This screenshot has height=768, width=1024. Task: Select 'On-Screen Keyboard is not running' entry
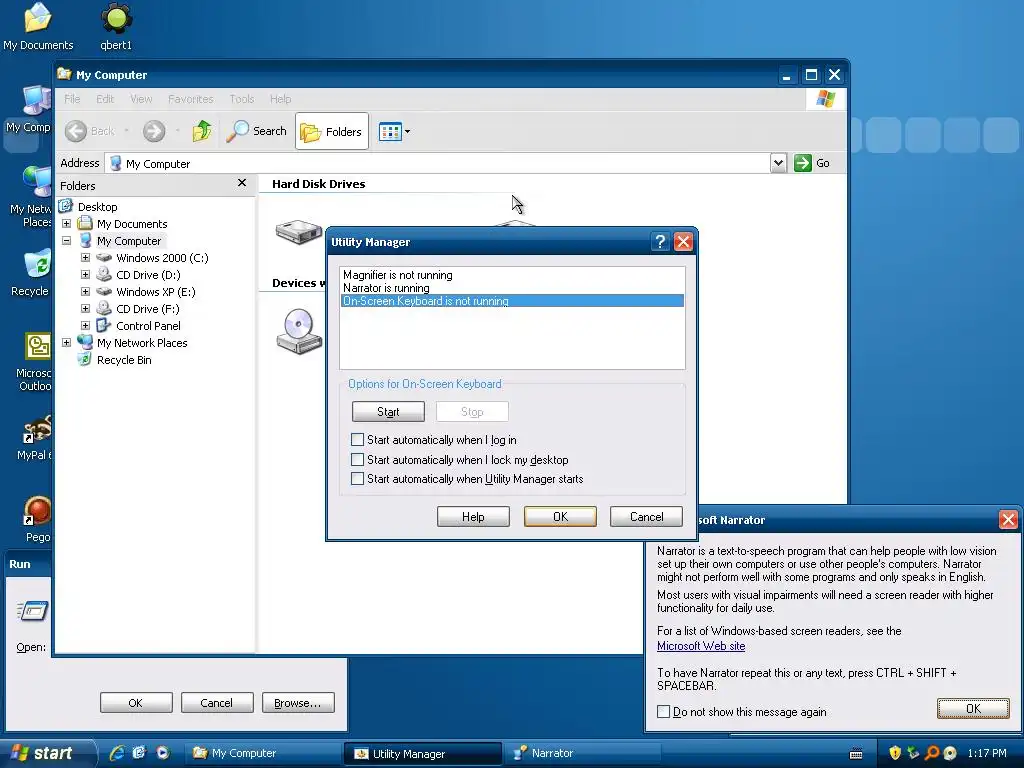(513, 301)
